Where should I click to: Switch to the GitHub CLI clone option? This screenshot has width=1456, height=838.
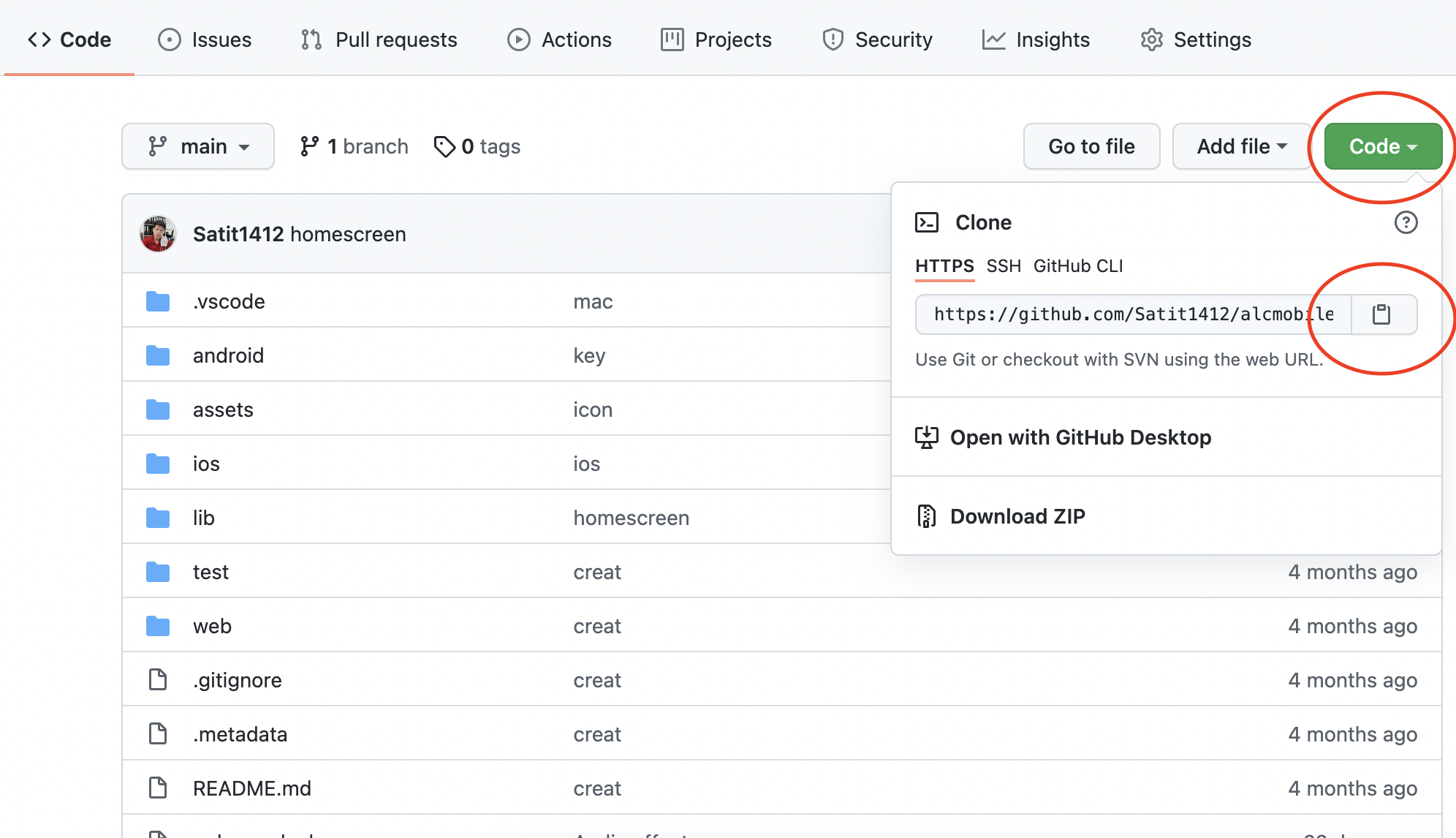coord(1078,266)
